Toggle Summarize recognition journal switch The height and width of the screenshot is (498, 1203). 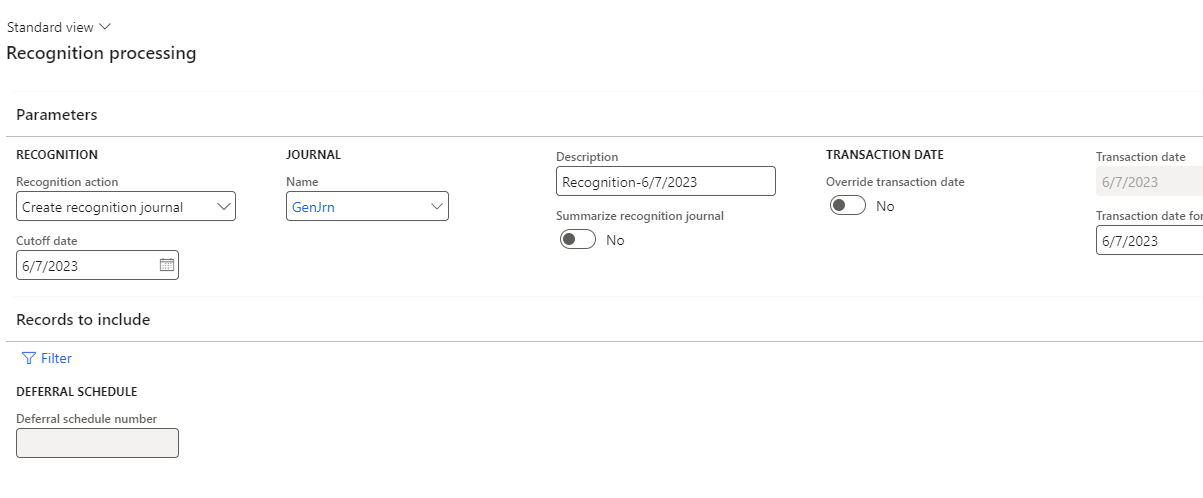(578, 240)
